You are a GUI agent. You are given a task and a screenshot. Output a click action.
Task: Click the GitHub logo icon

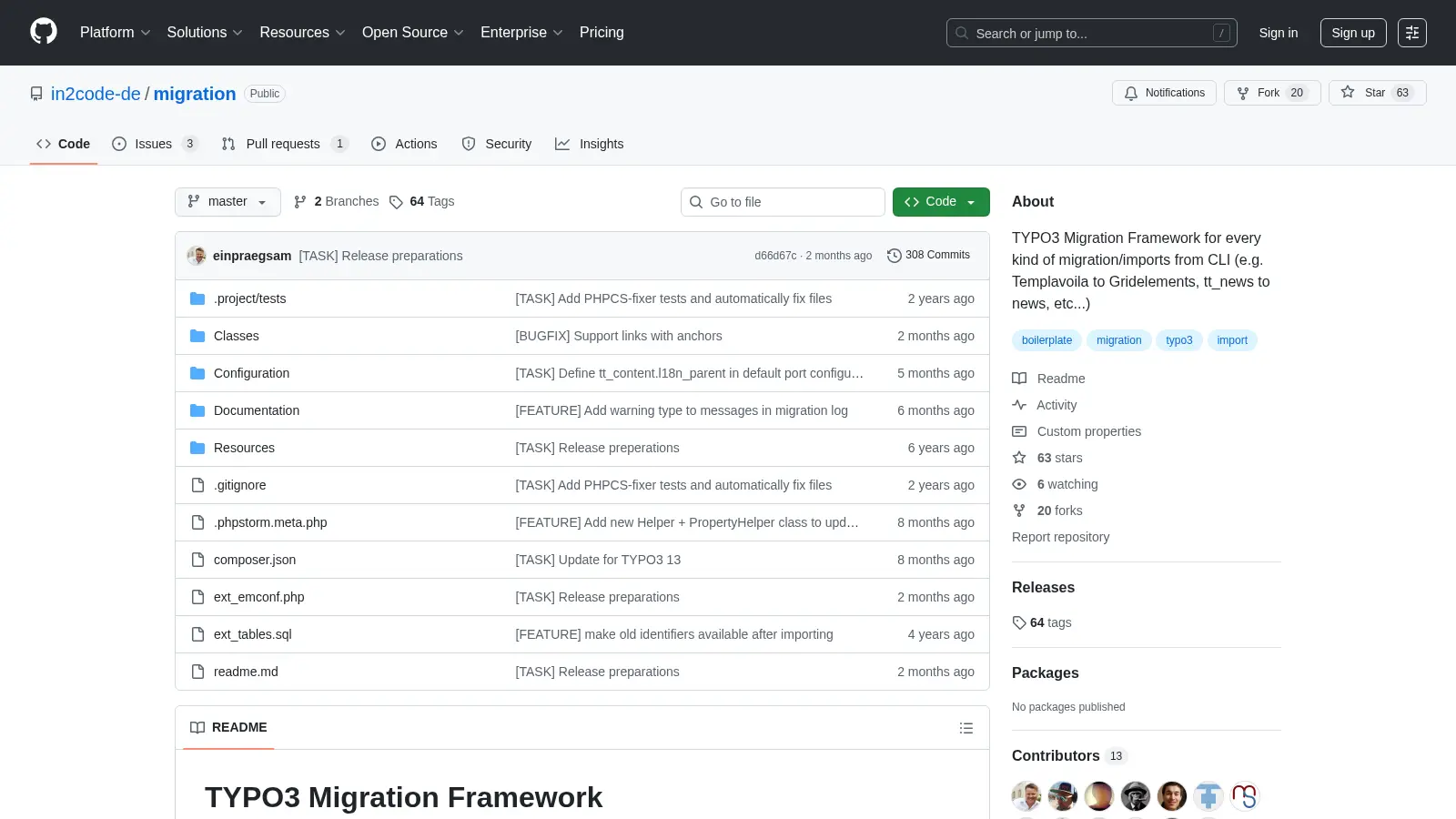click(x=44, y=32)
